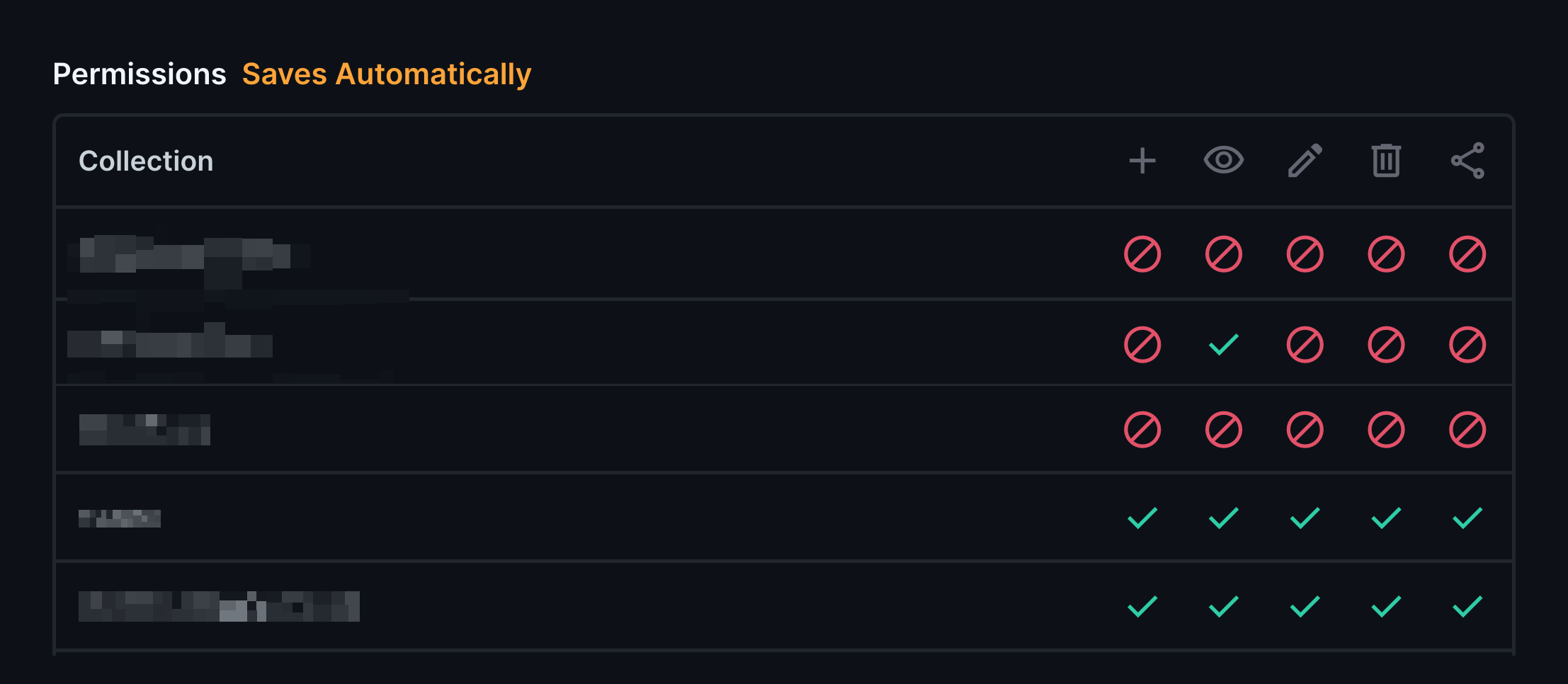Screen dimensions: 1568x684
Task: Allow read access for the third collection row
Action: (x=1224, y=430)
